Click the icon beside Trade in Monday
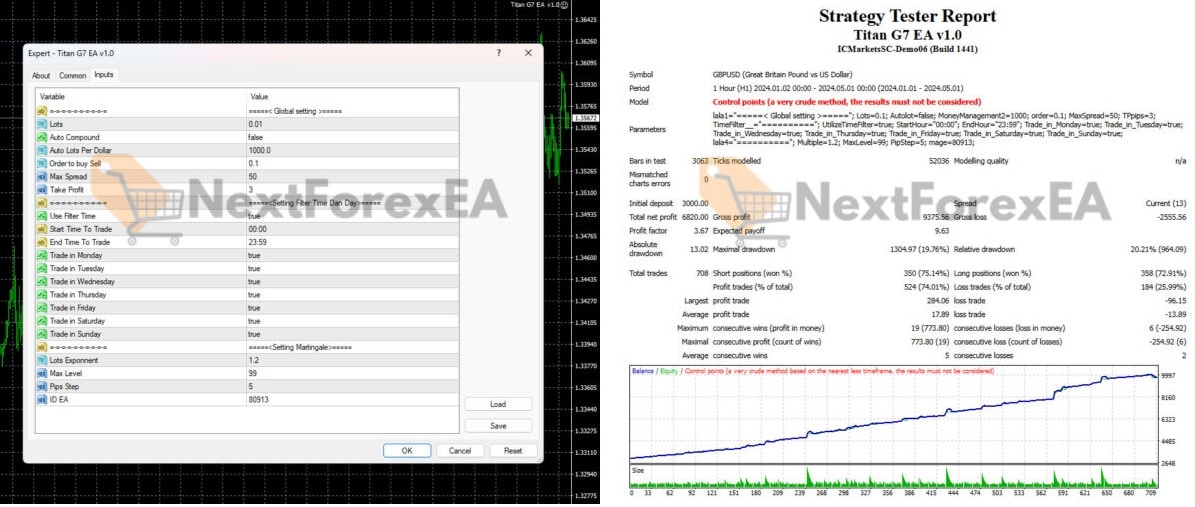 [43, 255]
